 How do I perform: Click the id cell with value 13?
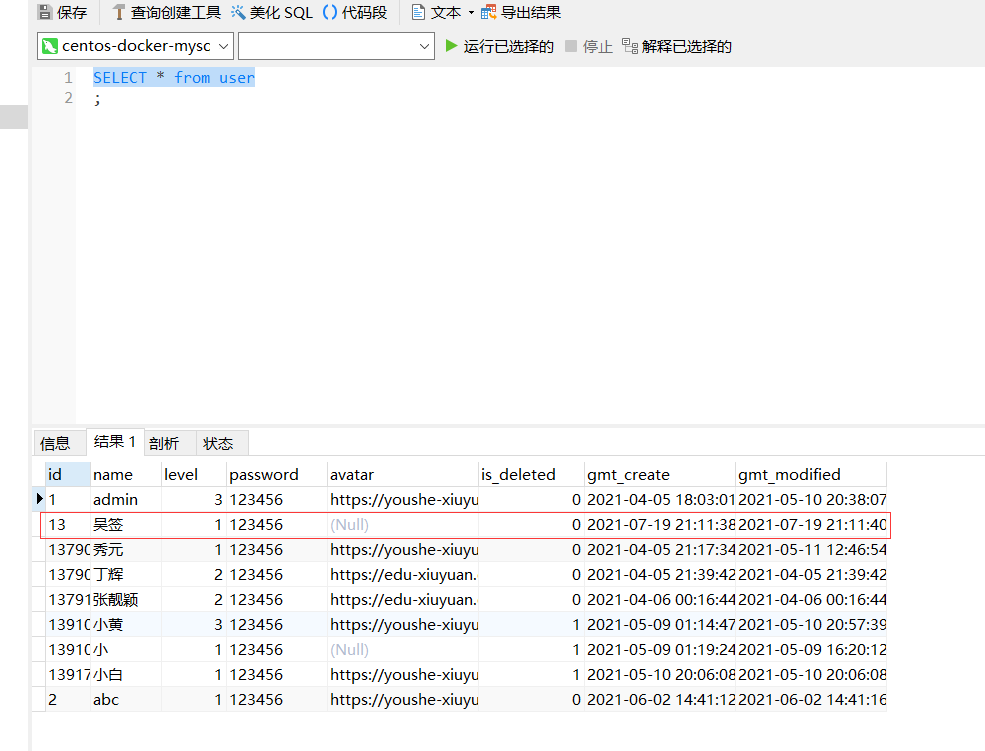(68, 525)
